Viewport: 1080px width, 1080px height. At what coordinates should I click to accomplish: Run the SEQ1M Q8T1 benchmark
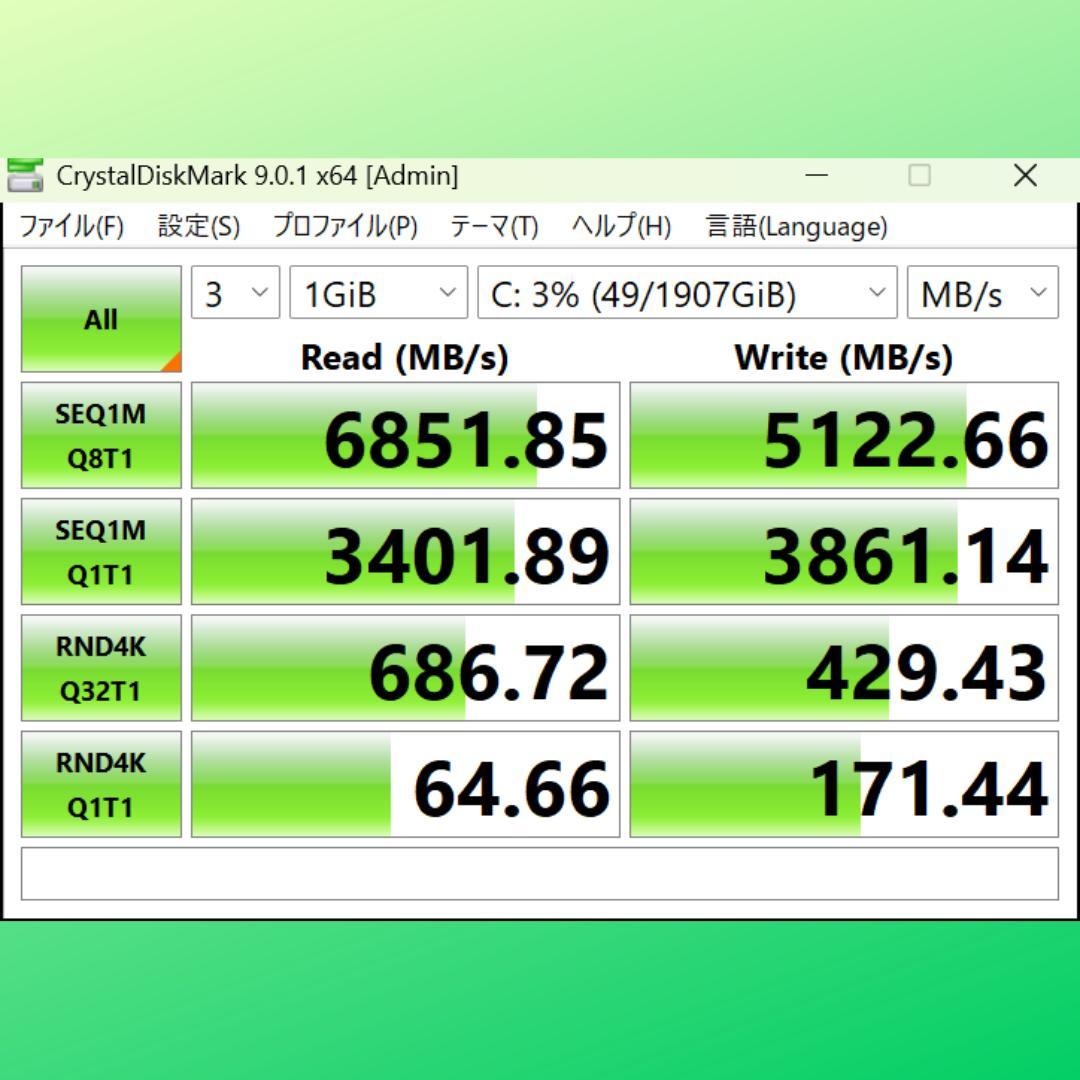click(x=100, y=434)
